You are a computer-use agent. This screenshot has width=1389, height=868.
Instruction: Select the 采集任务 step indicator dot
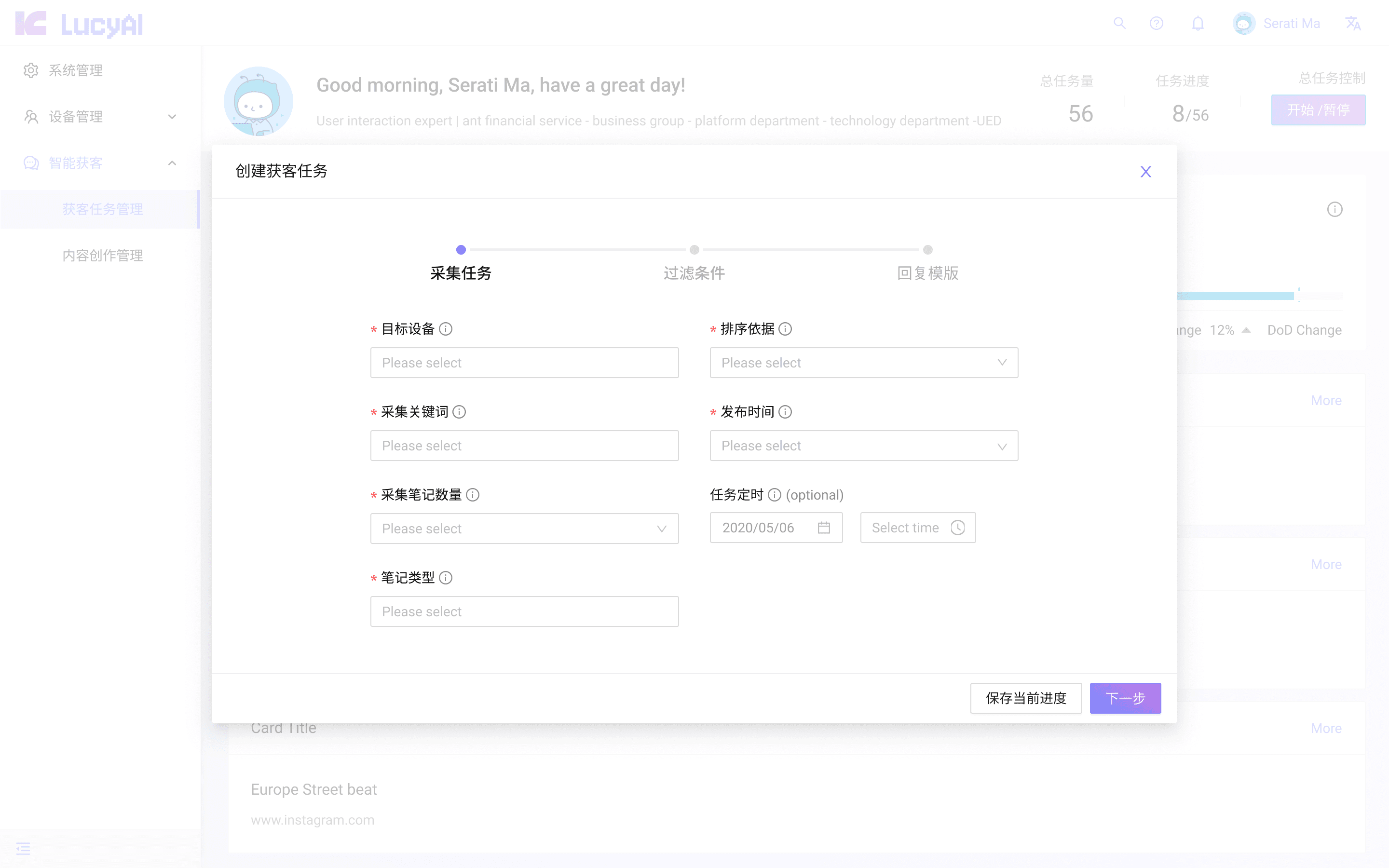(460, 250)
